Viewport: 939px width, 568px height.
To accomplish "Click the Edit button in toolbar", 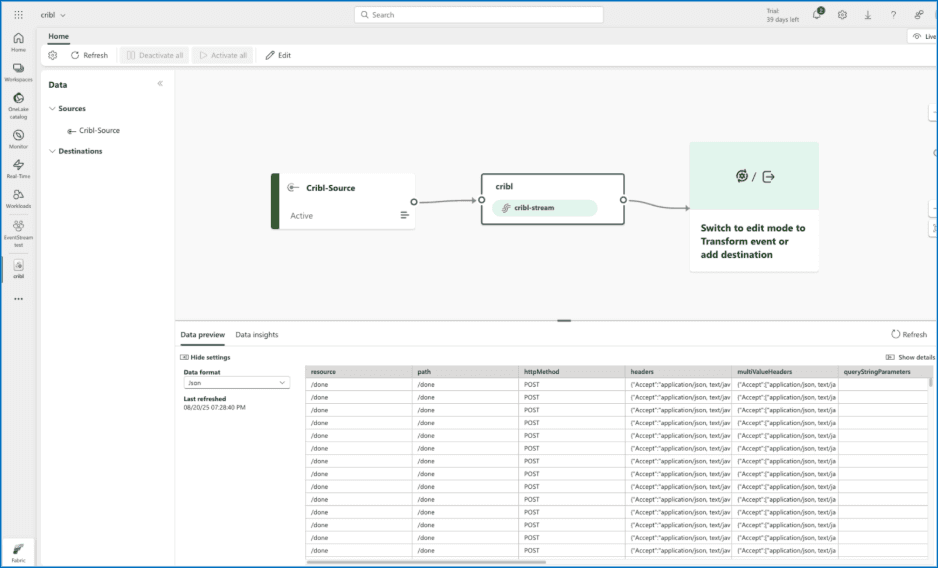I will coord(278,56).
